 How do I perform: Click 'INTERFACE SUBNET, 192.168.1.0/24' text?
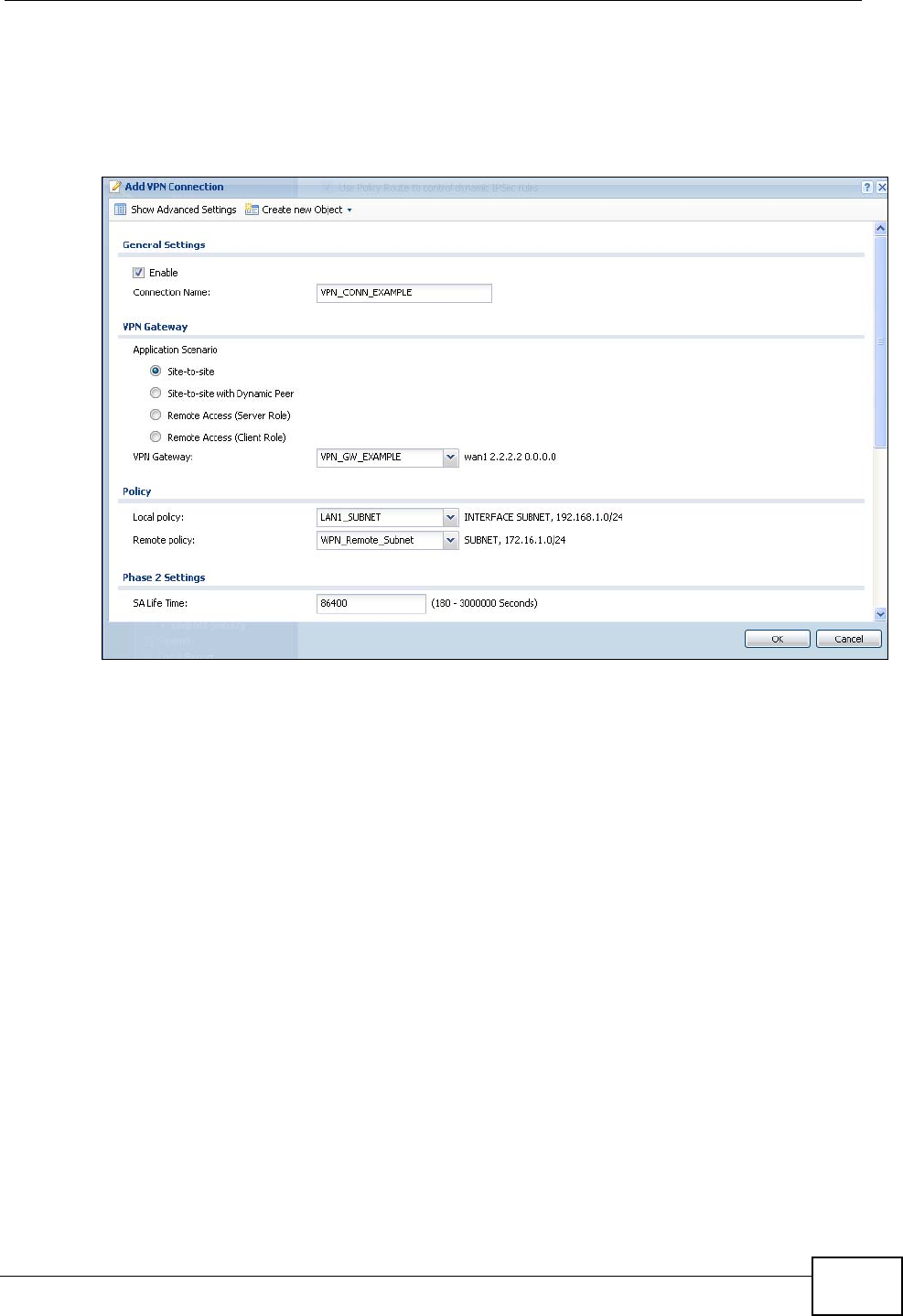click(x=543, y=517)
